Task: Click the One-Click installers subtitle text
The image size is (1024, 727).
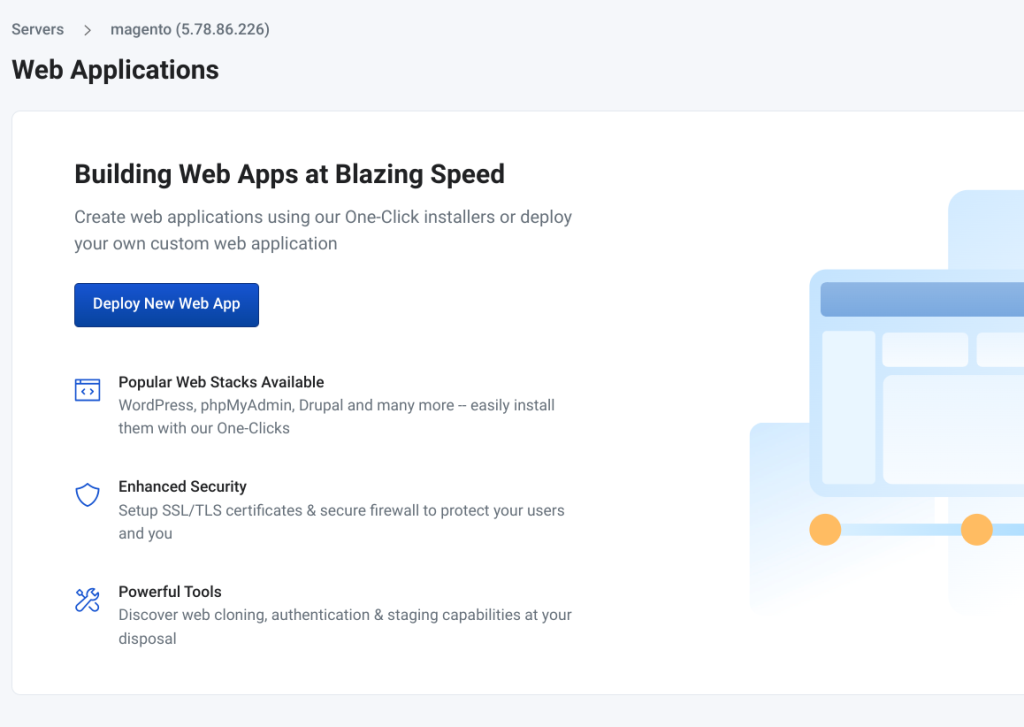Action: (323, 230)
